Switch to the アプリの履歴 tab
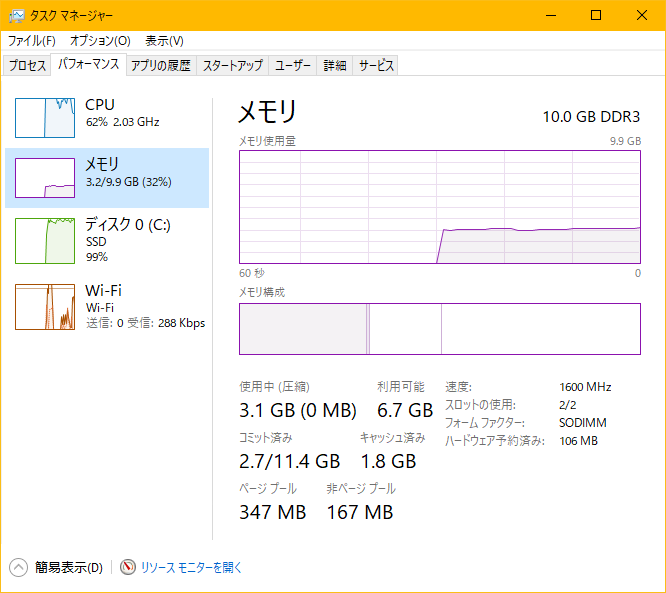This screenshot has height=593, width=666. (x=161, y=65)
